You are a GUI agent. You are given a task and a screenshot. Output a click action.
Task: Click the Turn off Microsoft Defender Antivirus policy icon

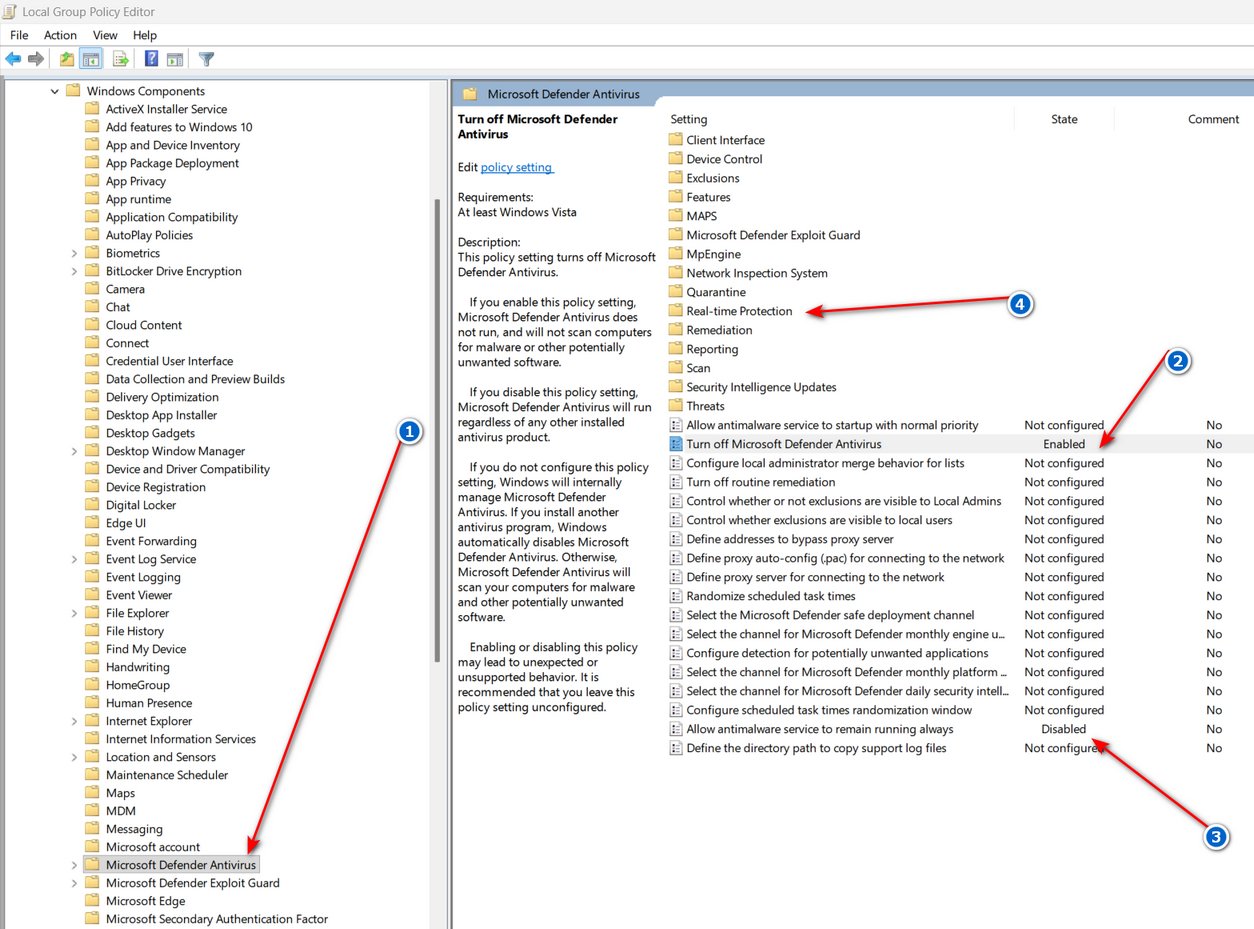(676, 444)
